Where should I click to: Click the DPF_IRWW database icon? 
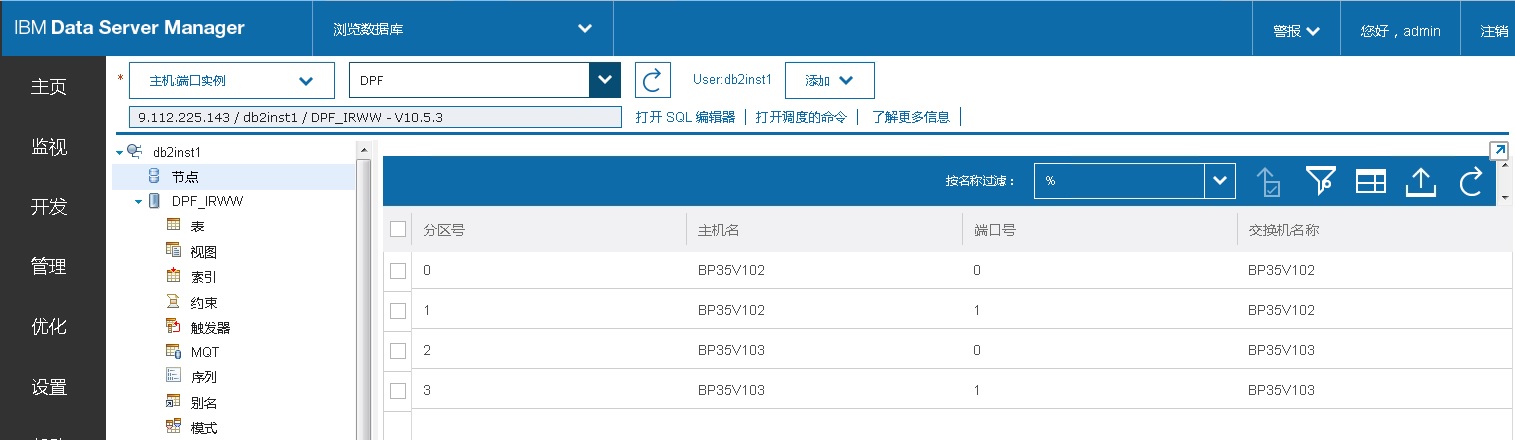(x=153, y=201)
